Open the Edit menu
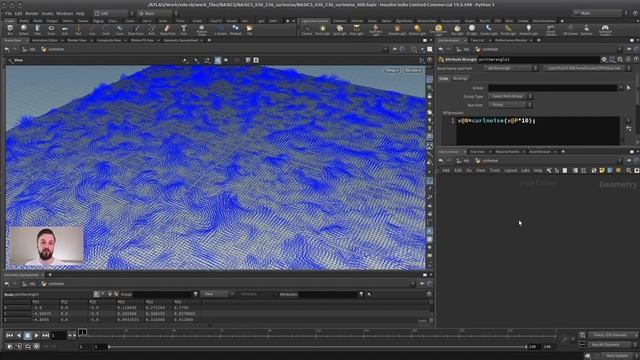This screenshot has height=360, width=640. click(x=19, y=13)
